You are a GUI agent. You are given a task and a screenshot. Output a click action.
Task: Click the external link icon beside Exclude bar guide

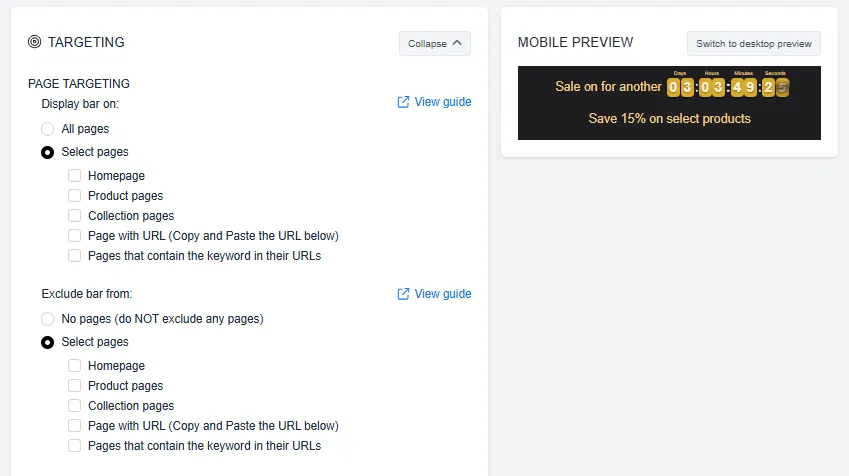[x=403, y=294]
